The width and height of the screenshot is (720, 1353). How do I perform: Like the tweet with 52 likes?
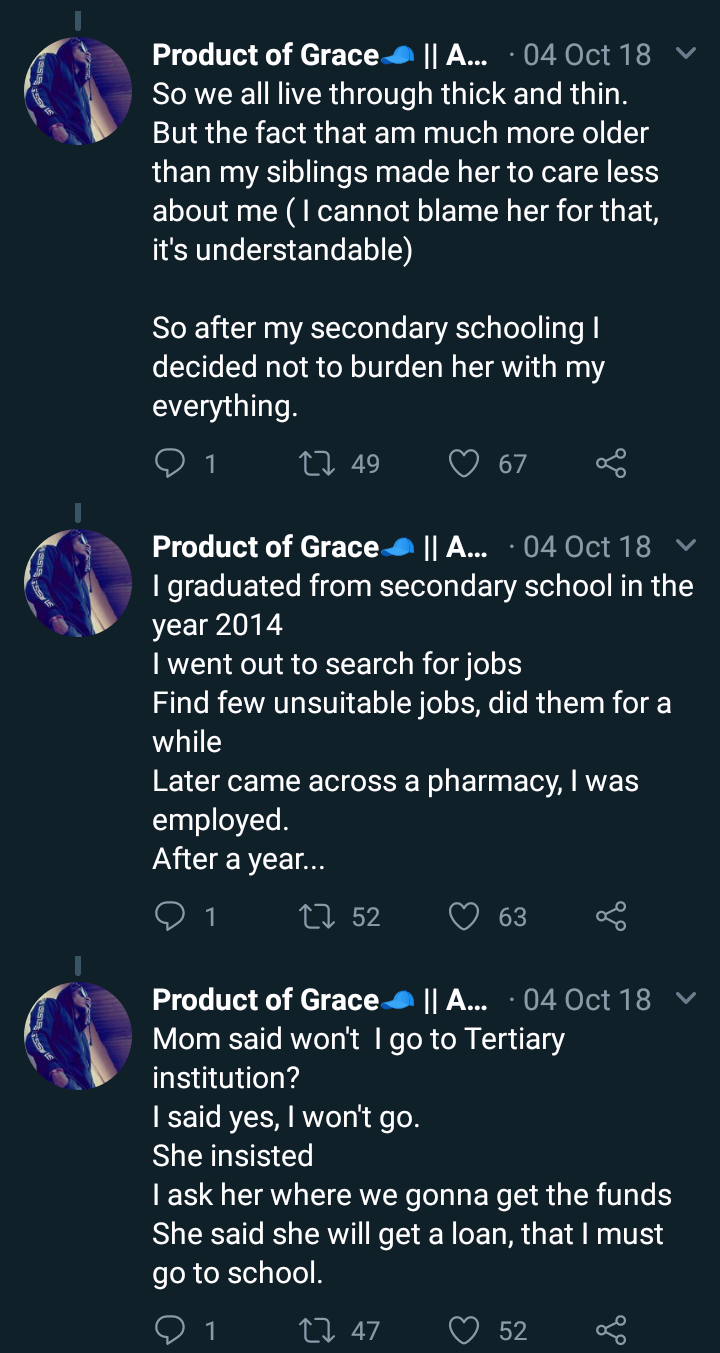(464, 1330)
